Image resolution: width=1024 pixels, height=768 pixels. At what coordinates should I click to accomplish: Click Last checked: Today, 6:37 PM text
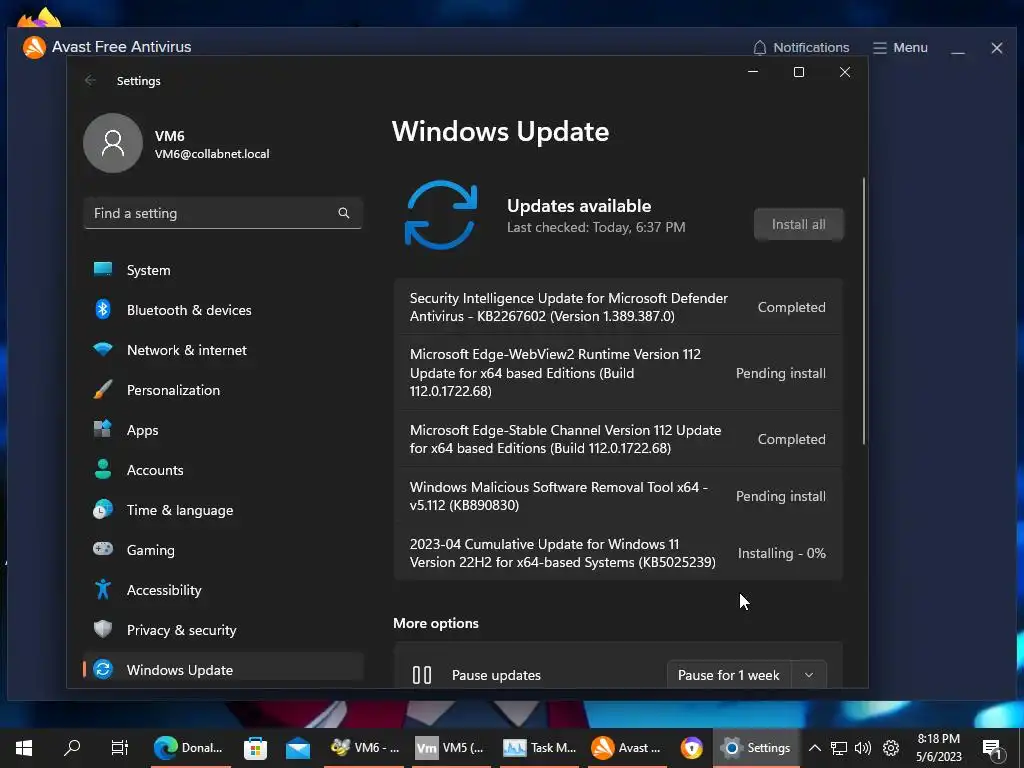click(x=596, y=227)
